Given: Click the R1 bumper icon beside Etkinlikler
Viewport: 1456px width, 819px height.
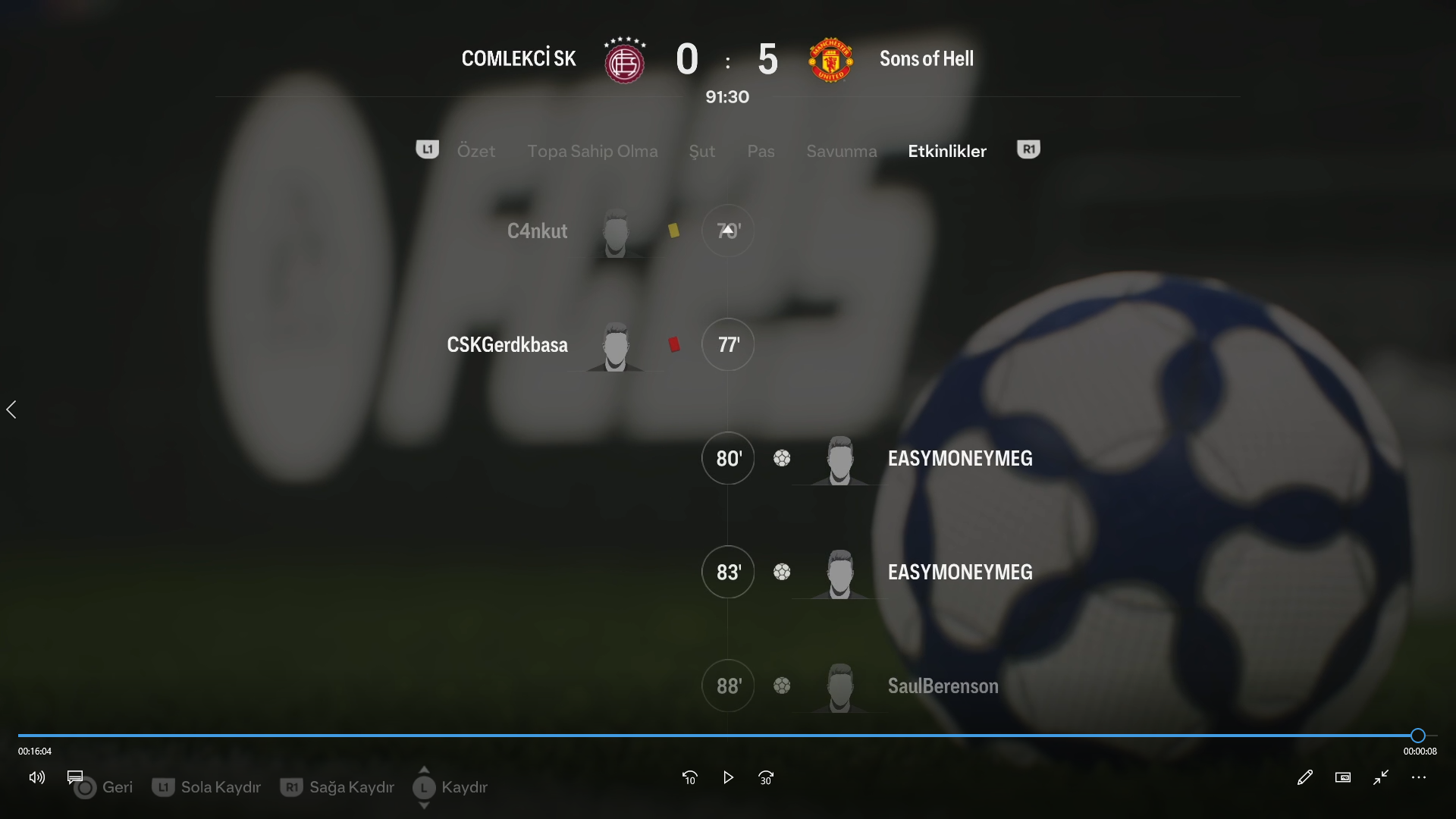Looking at the screenshot, I should click(x=1028, y=149).
